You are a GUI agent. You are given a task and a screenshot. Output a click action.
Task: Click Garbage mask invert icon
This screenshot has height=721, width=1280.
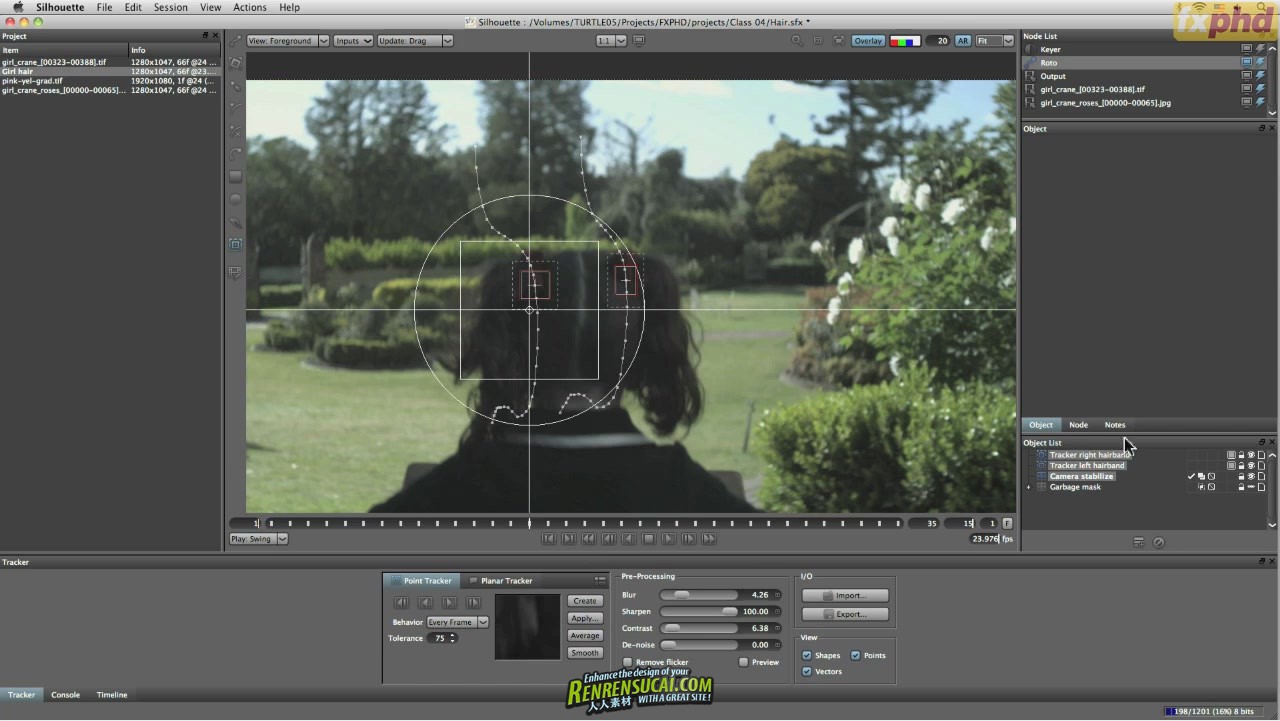(1211, 487)
